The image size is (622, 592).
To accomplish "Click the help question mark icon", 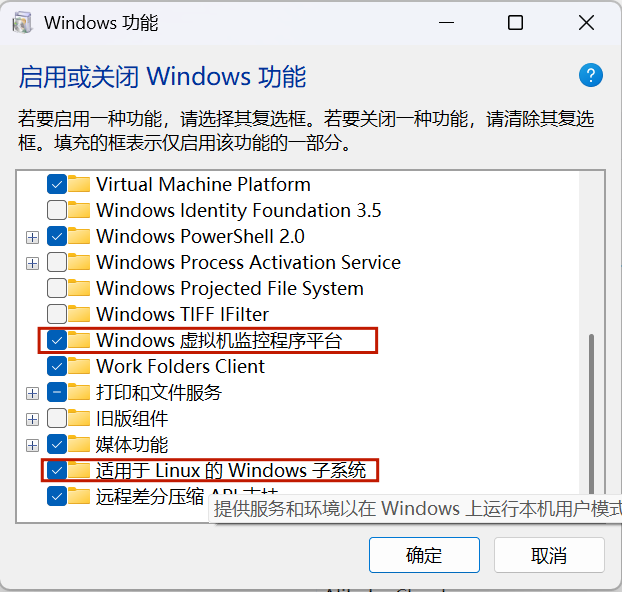I will coord(591,75).
